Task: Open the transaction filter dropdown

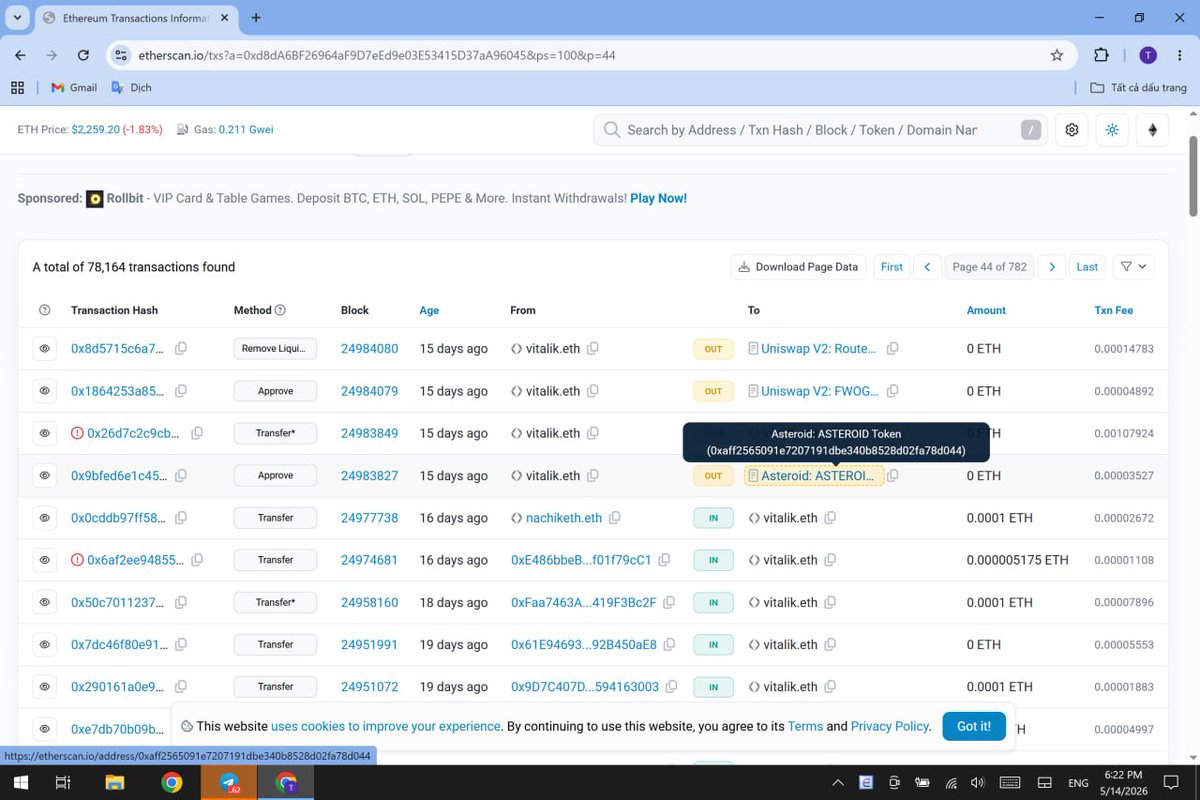Action: [1134, 267]
